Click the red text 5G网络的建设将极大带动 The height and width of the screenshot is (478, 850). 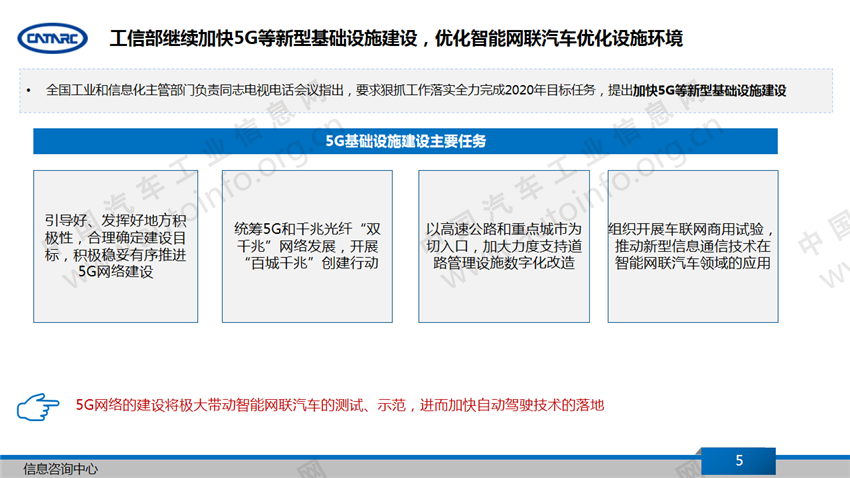(340, 405)
